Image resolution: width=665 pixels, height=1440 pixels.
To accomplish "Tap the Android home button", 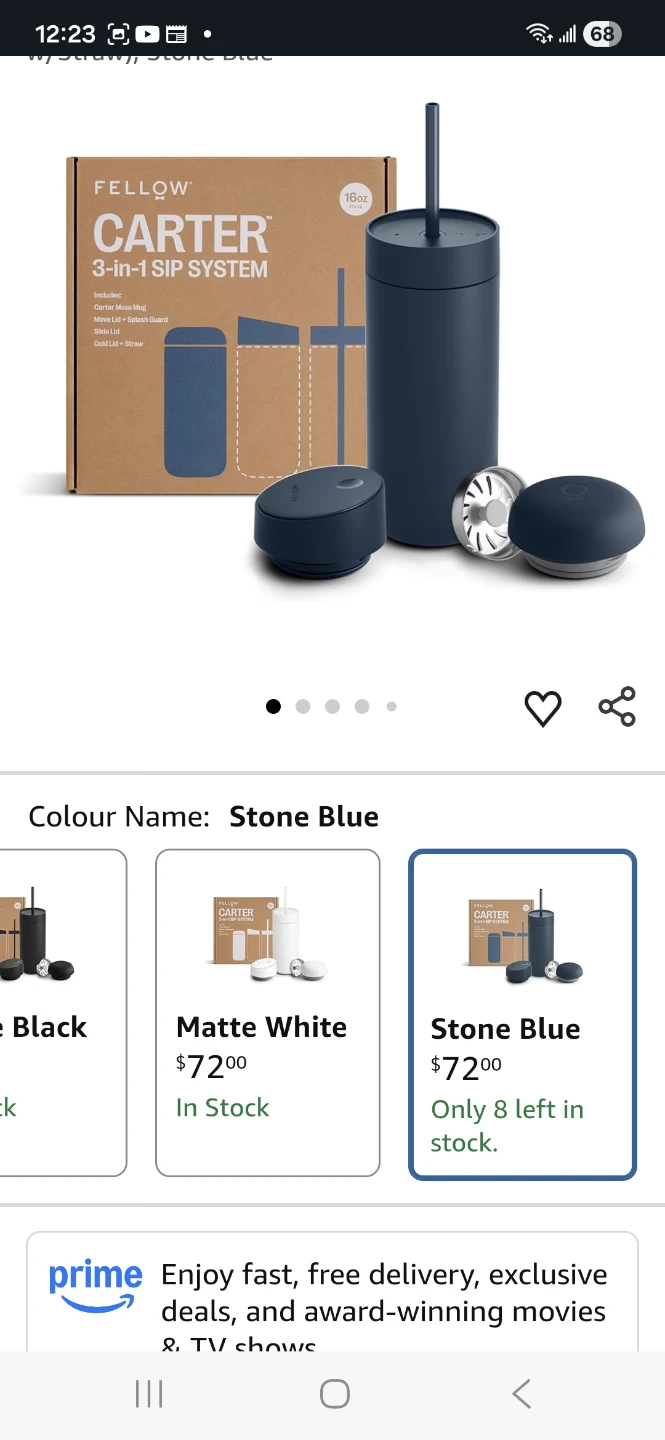I will pyautogui.click(x=334, y=1393).
